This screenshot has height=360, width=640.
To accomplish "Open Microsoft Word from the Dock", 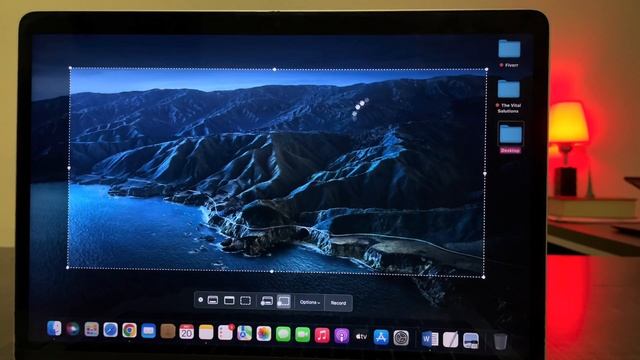I will tap(430, 339).
